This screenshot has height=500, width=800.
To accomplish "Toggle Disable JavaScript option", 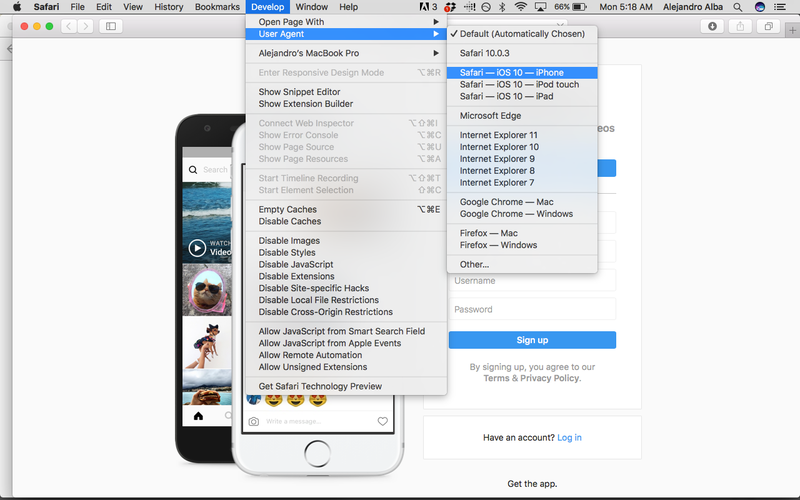I will [x=295, y=264].
